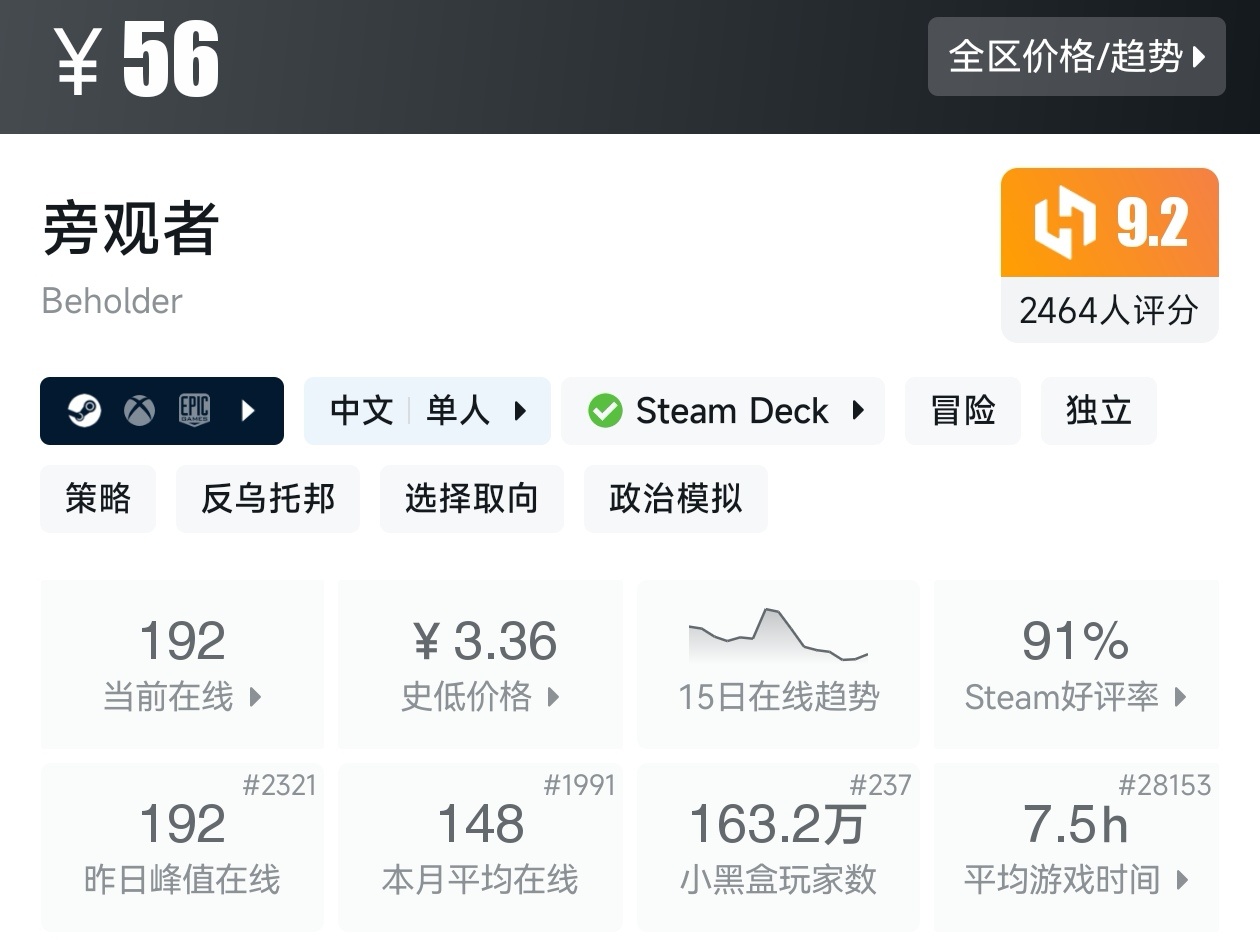Tap the 148 monthly average value

[x=481, y=825]
